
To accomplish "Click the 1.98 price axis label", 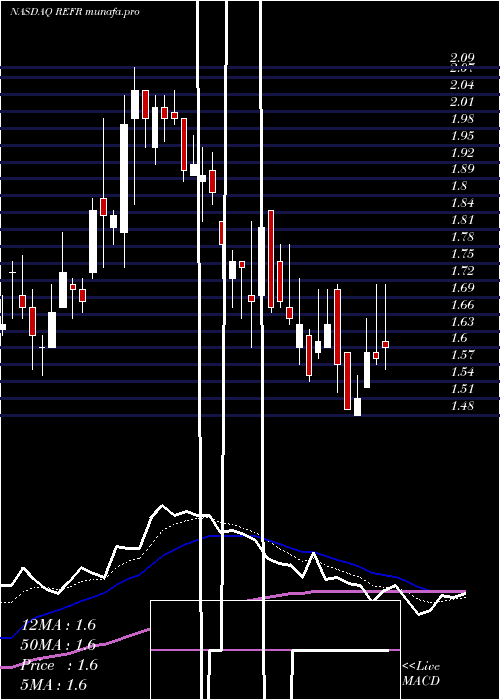I will pos(462,119).
